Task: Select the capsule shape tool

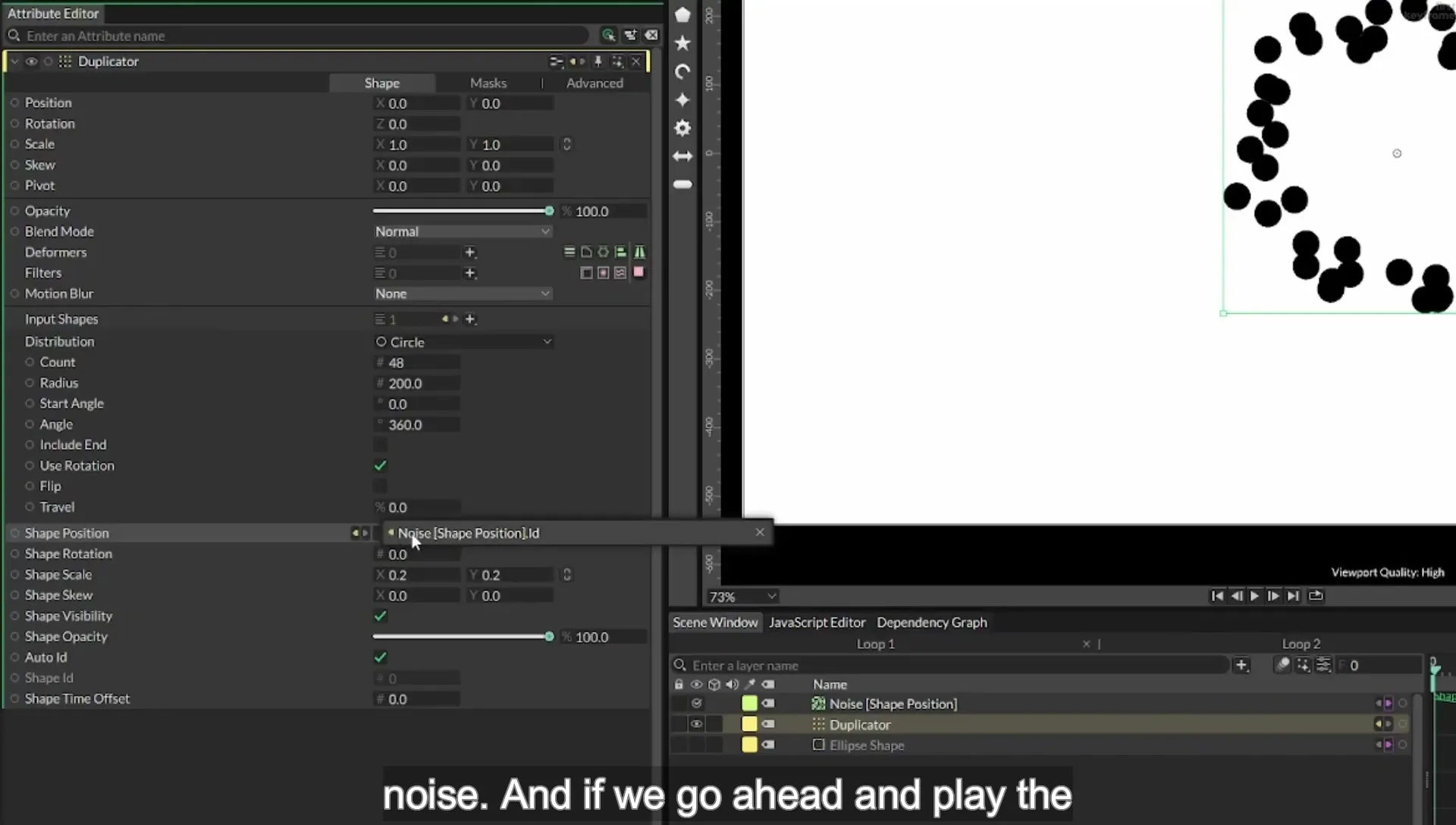Action: 682,184
